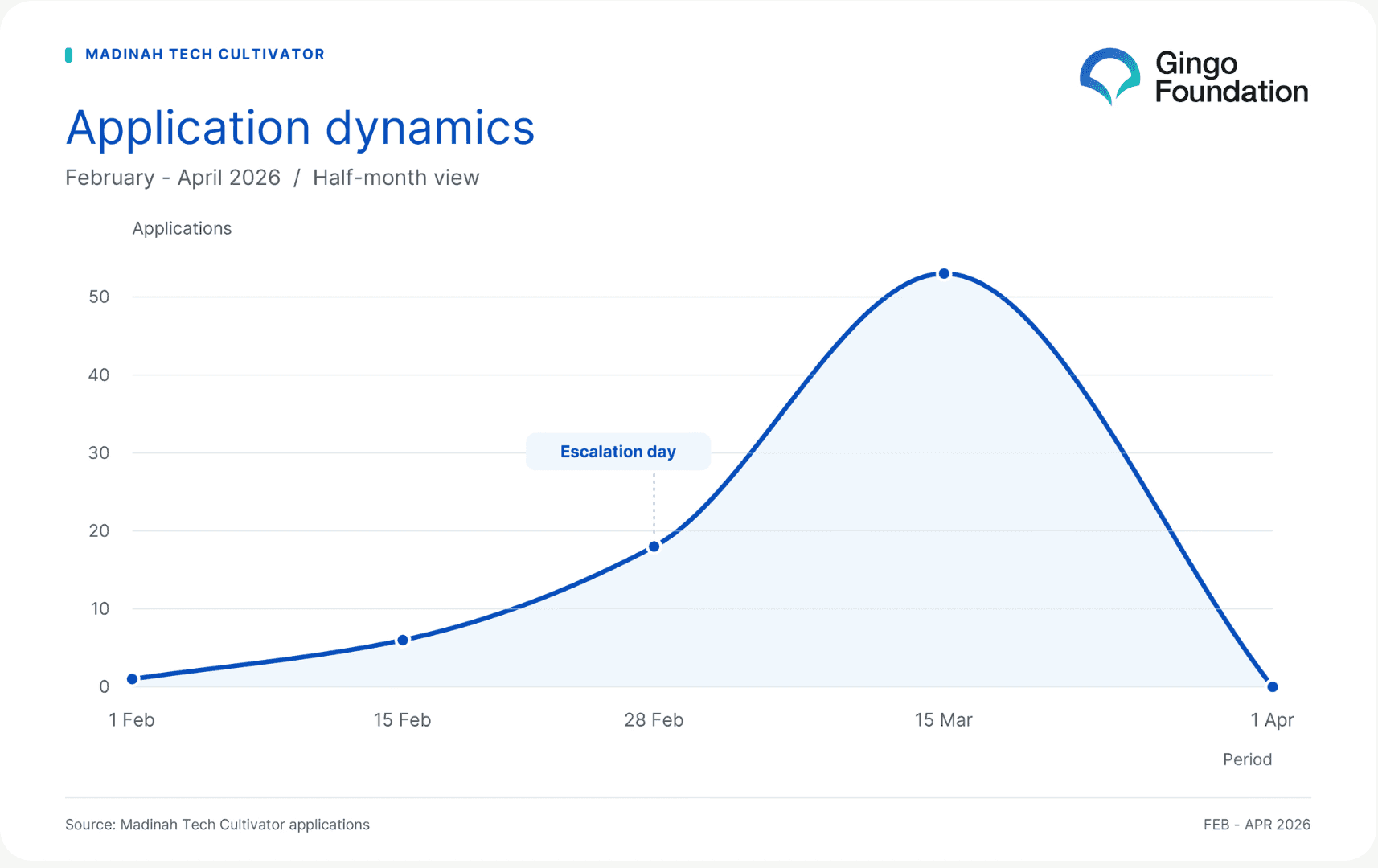
Task: Click the 'FEB - APR 2026' footer text
Action: click(x=1257, y=825)
